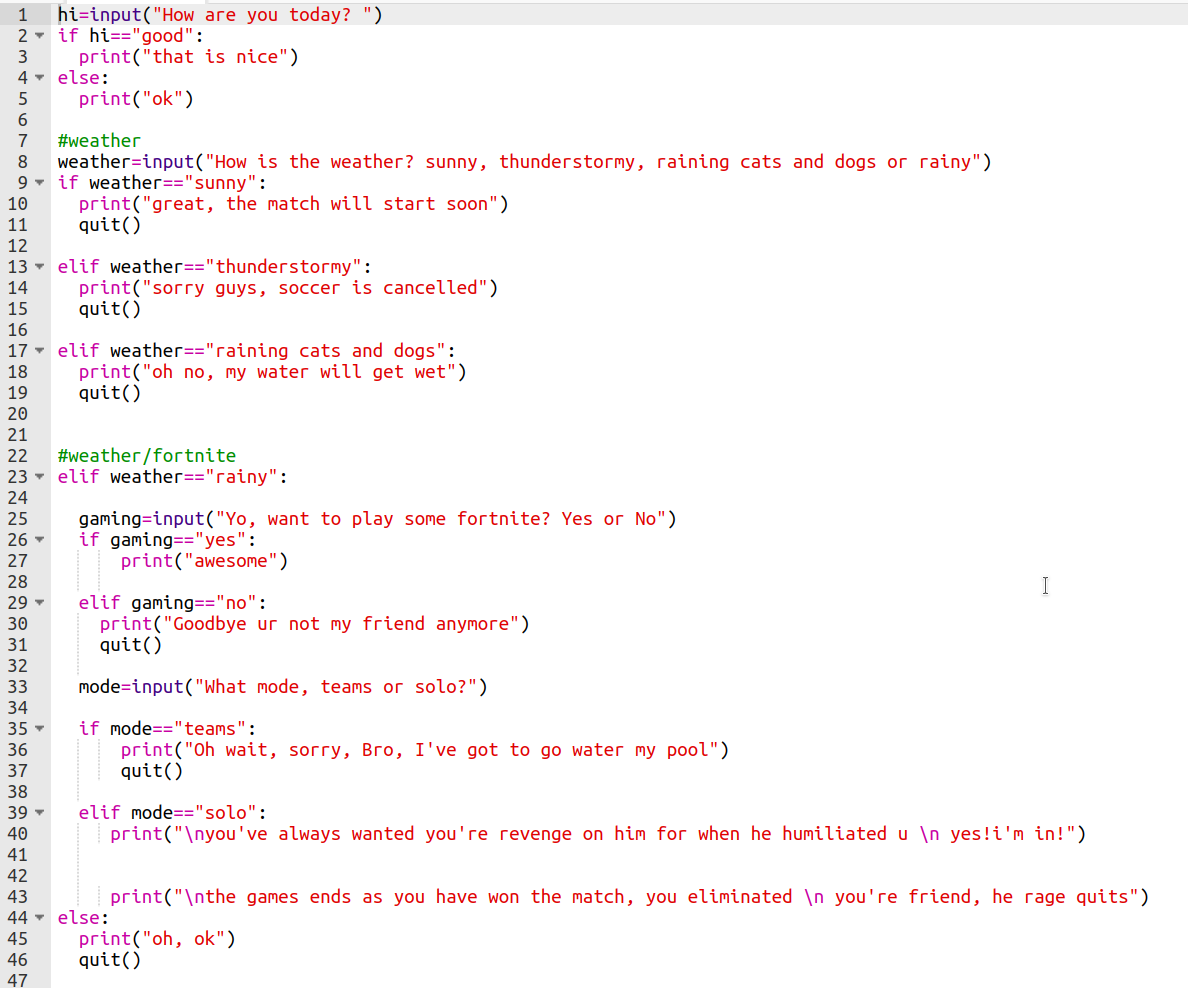Collapse the final else block on line 44

(x=39, y=918)
